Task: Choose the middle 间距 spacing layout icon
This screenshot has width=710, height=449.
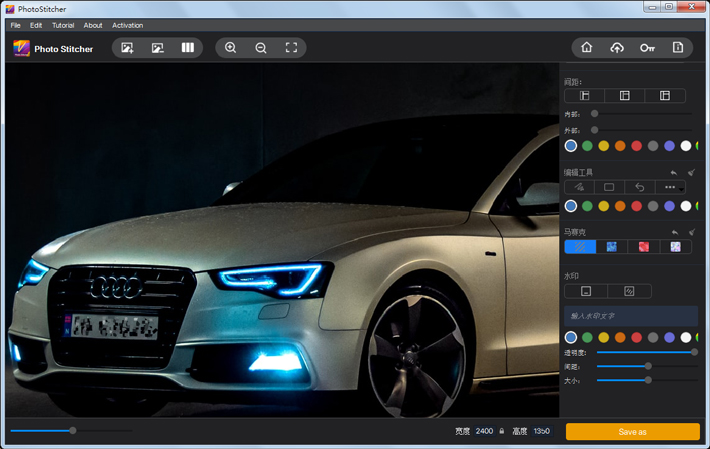Action: tap(624, 96)
